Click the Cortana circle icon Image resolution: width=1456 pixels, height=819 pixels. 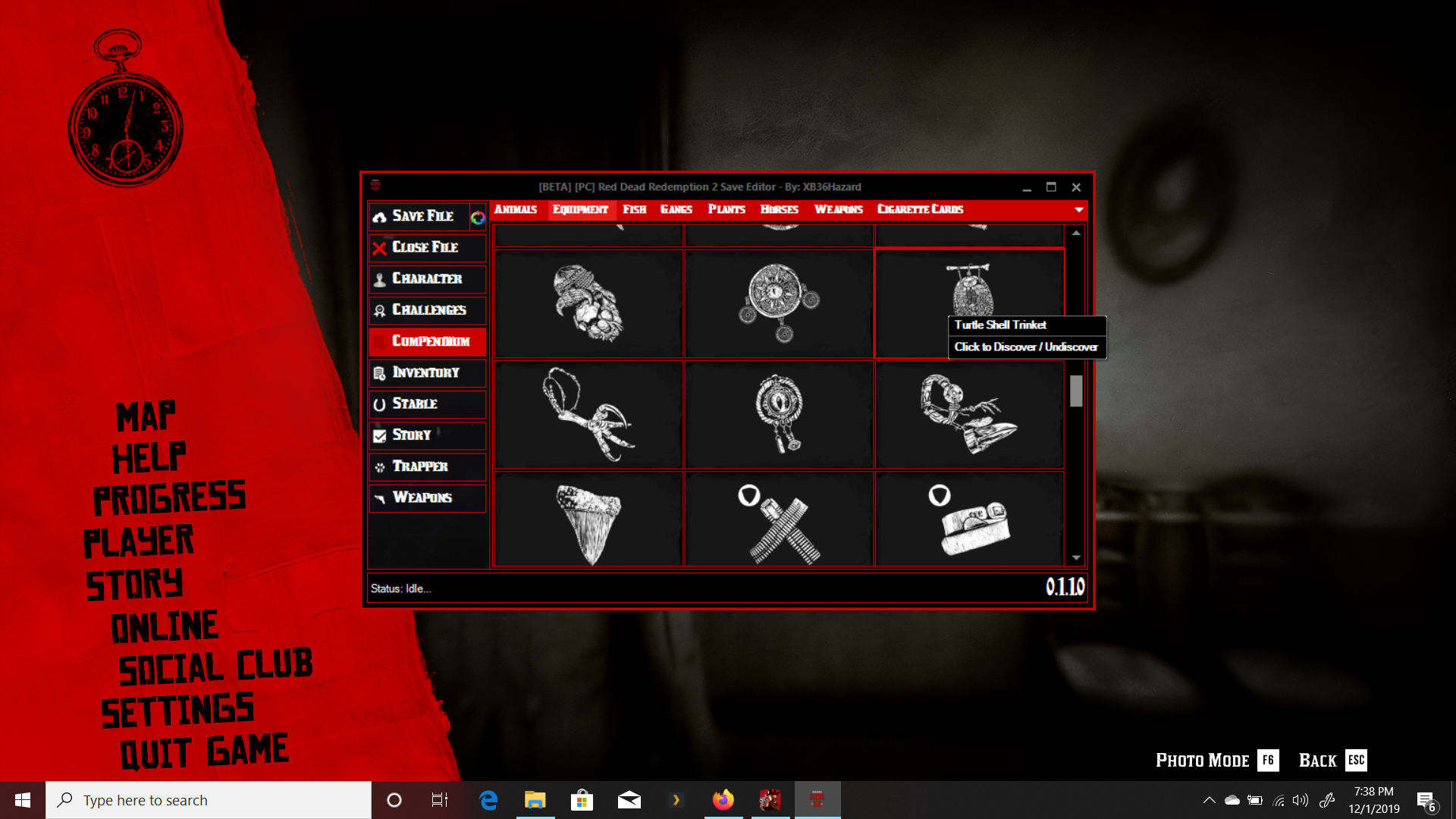(394, 800)
